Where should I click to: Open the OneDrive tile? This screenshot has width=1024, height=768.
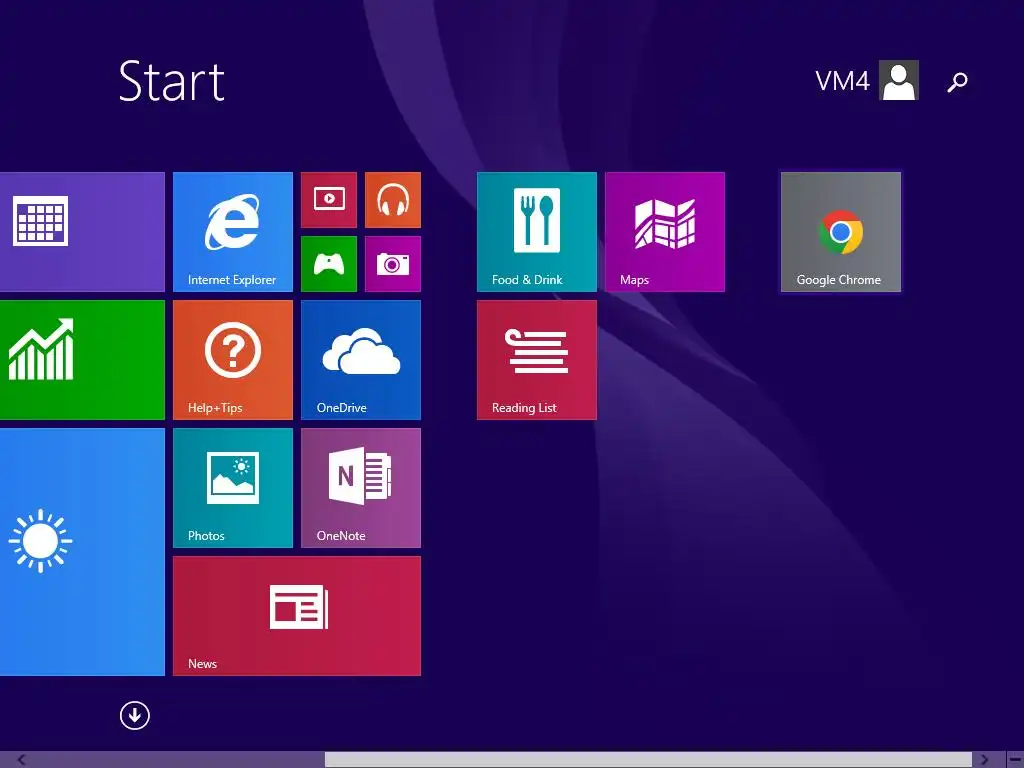click(x=360, y=360)
